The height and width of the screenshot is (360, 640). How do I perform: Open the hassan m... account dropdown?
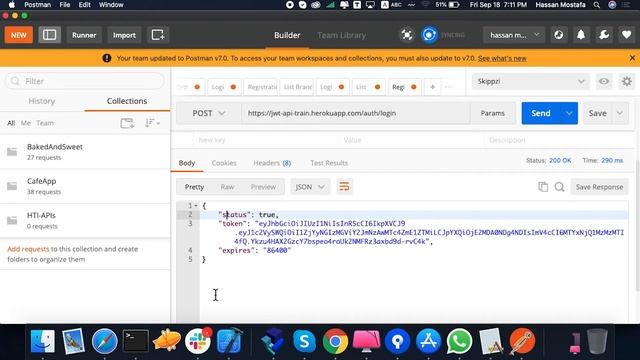click(514, 35)
